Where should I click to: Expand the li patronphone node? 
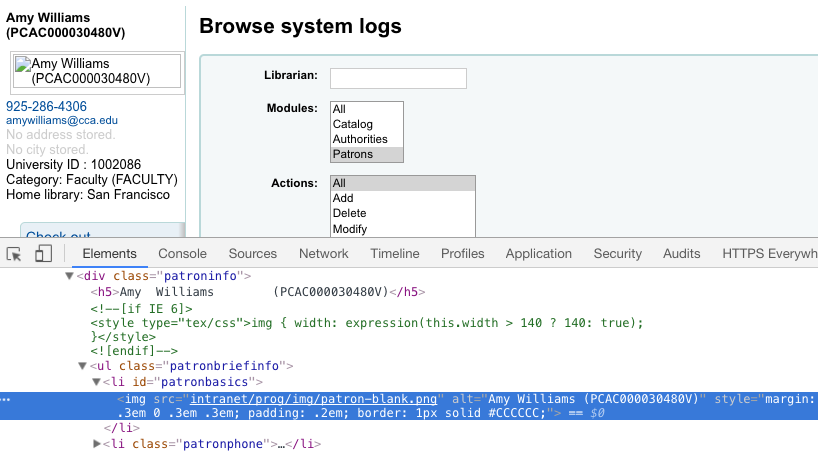coord(97,443)
